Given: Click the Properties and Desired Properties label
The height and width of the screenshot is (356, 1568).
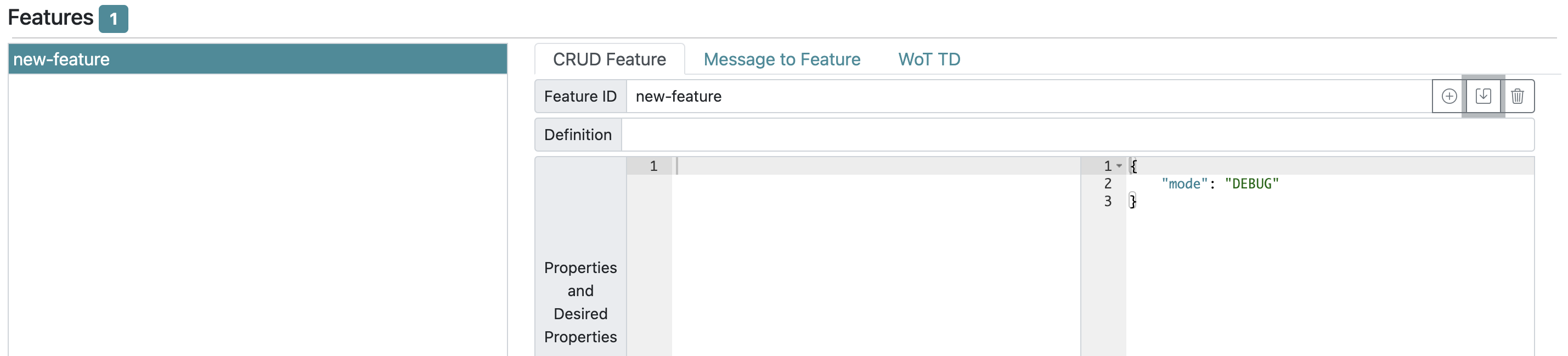Looking at the screenshot, I should click(580, 302).
